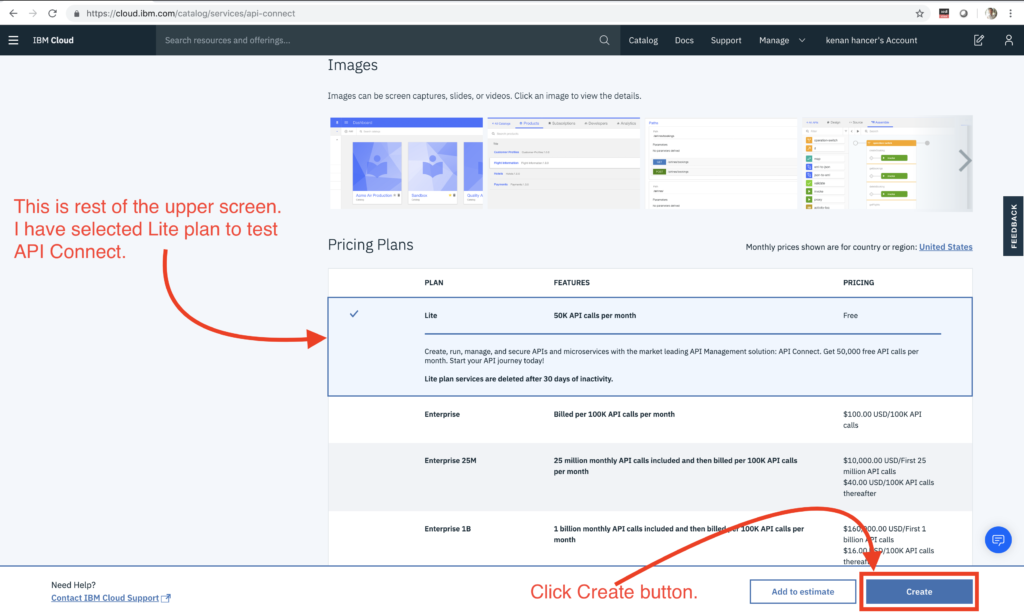Click the site padlock icon
The image size is (1024, 616).
point(76,13)
